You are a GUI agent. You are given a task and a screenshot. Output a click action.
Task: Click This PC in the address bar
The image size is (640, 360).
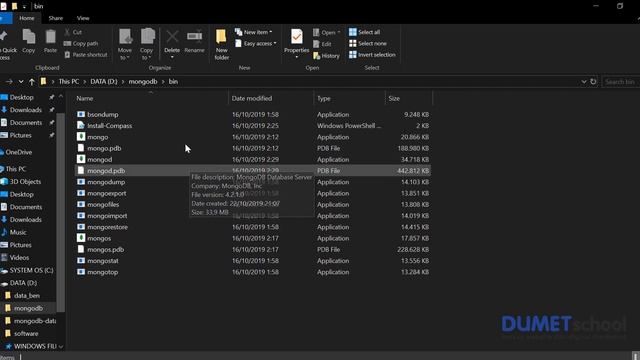[x=69, y=82]
